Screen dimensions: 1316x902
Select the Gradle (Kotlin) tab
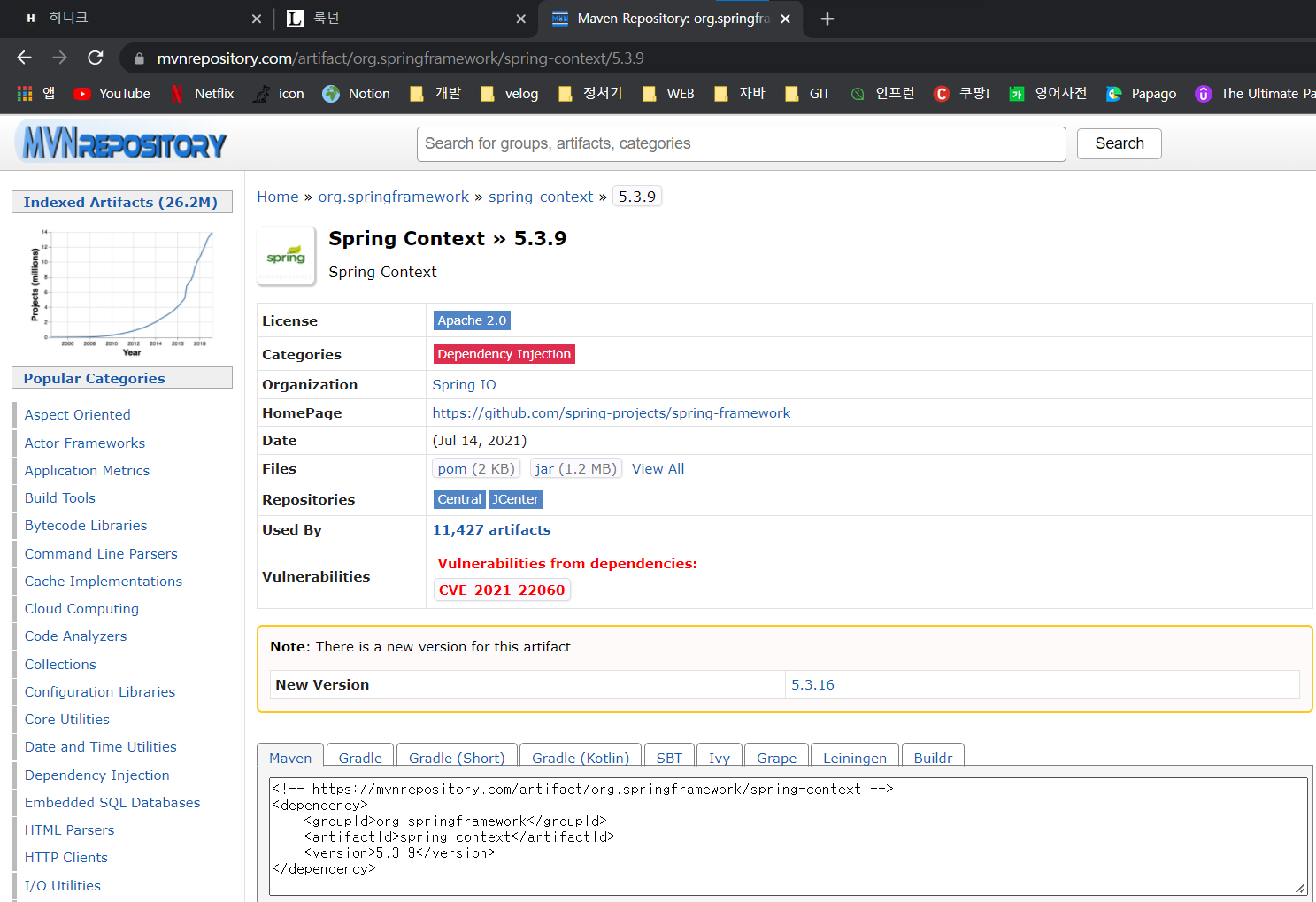[x=581, y=758]
